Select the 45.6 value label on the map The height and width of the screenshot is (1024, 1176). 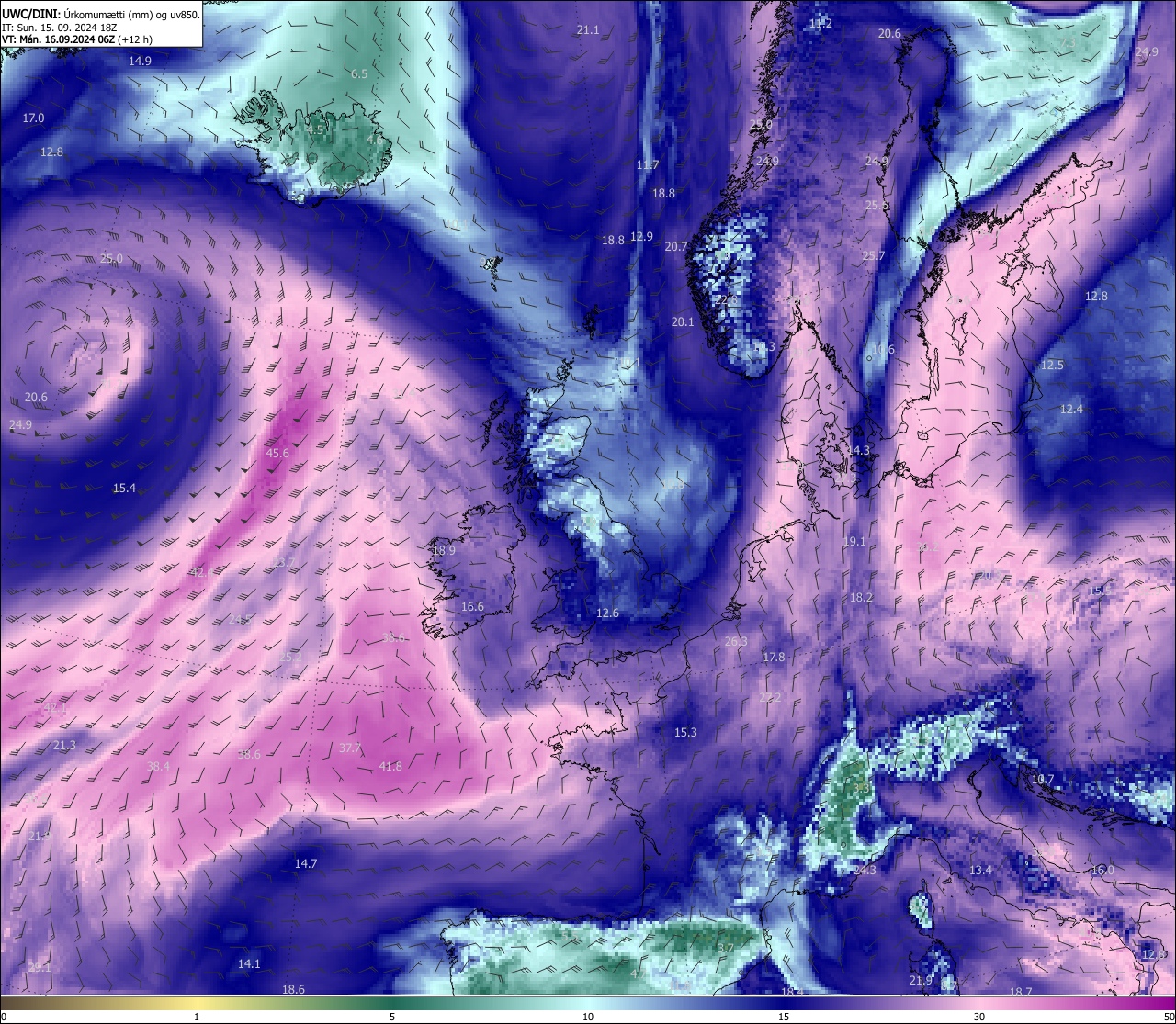[x=277, y=453]
